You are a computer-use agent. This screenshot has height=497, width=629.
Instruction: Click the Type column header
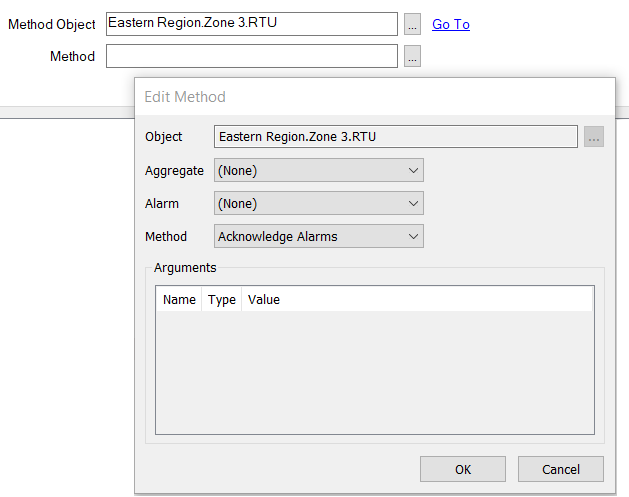(221, 299)
